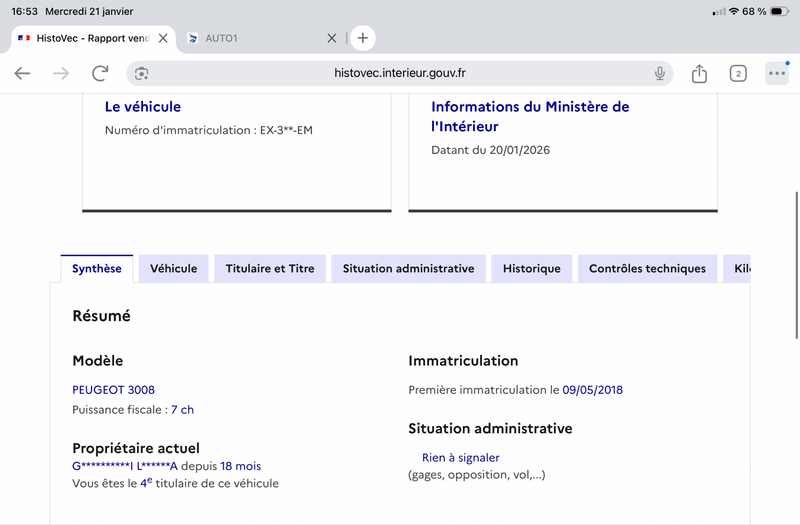
Task: Go to the Situation administrative tab
Action: point(408,269)
